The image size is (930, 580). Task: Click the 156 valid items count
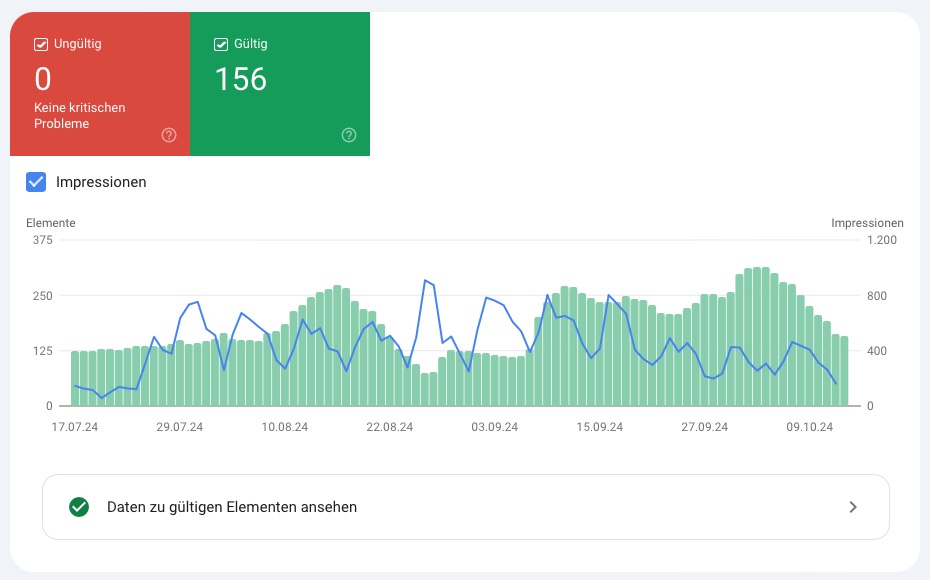240,80
